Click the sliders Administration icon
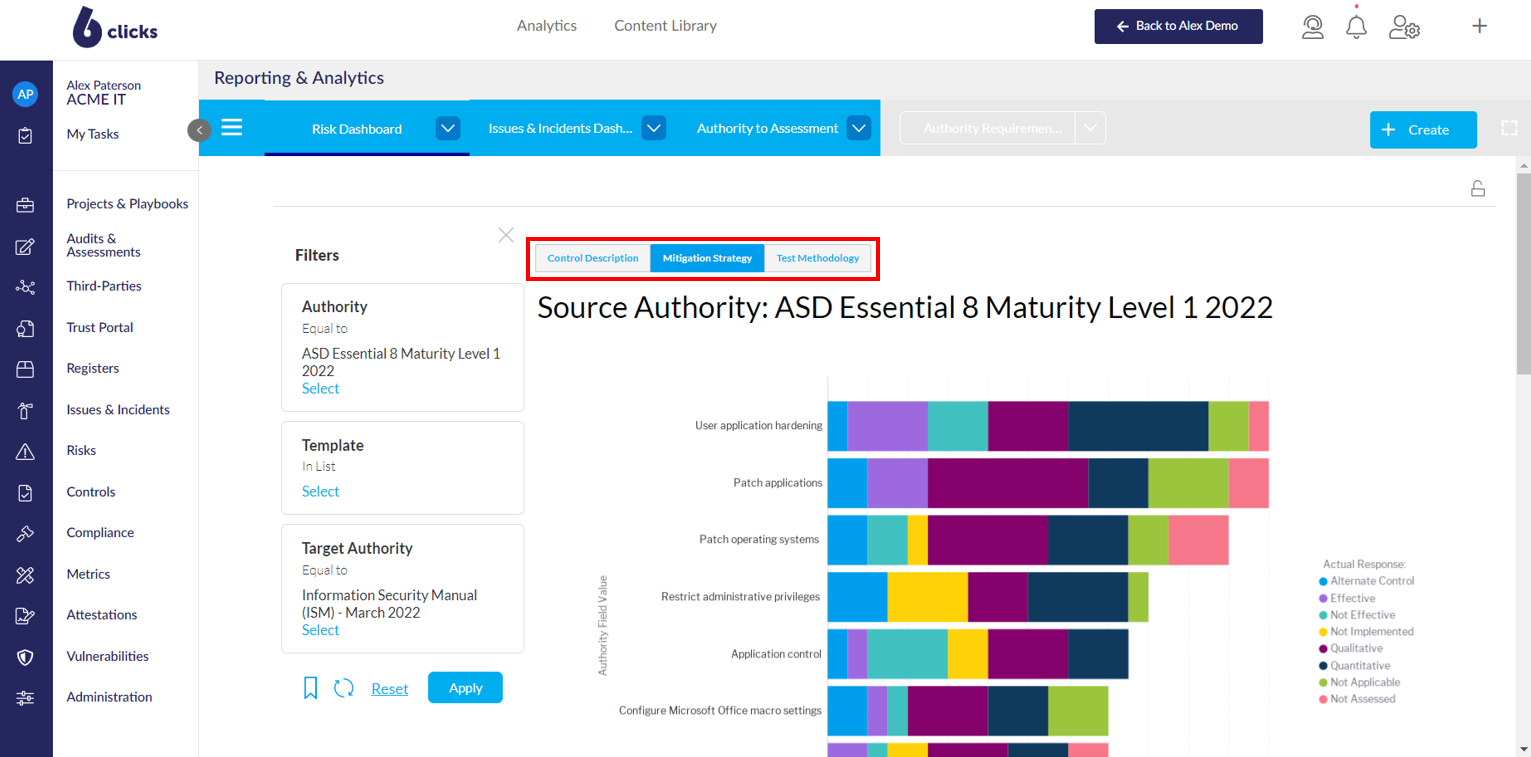1531x757 pixels. coord(25,697)
